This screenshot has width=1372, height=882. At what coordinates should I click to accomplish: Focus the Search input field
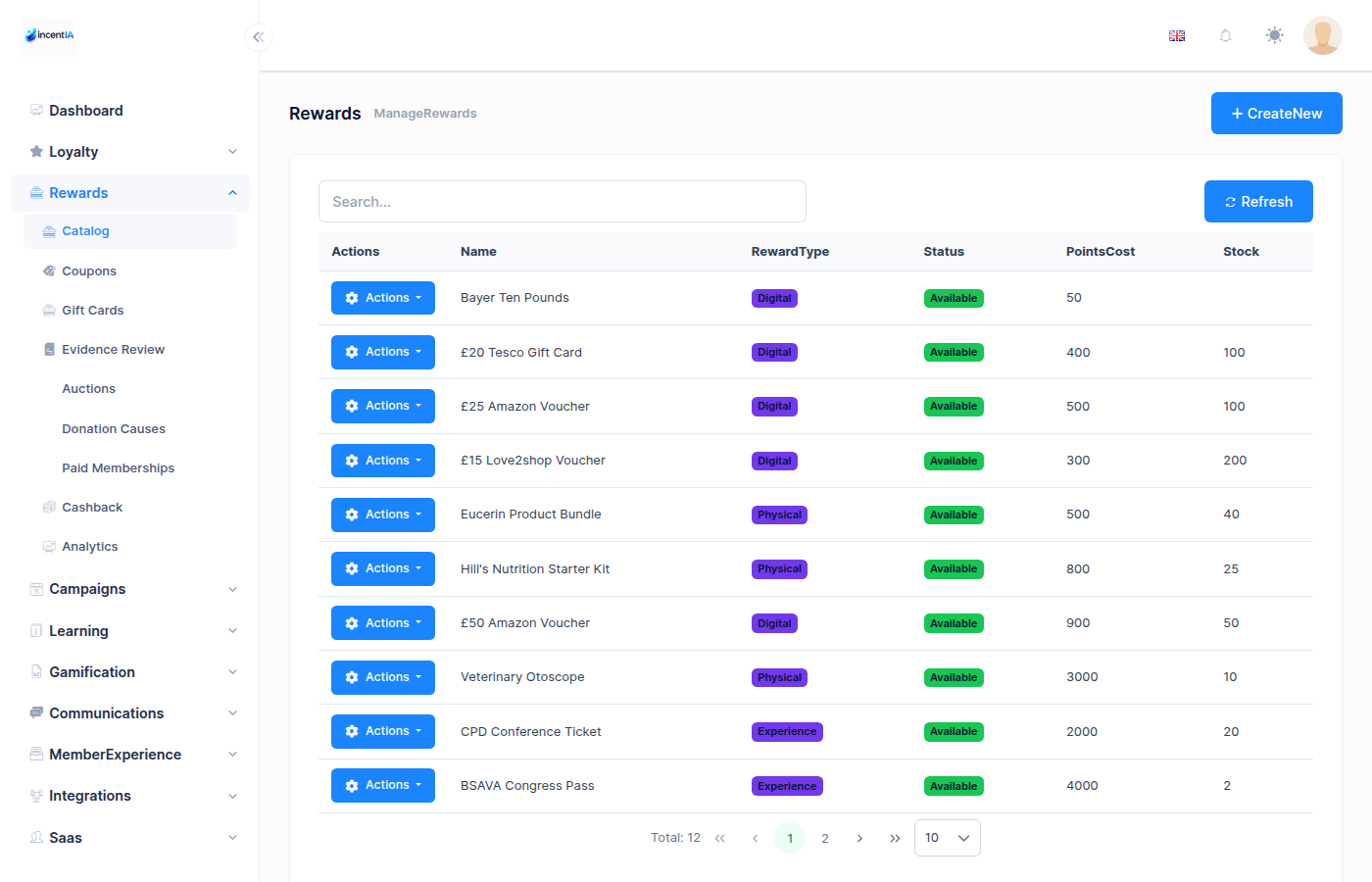(x=563, y=202)
